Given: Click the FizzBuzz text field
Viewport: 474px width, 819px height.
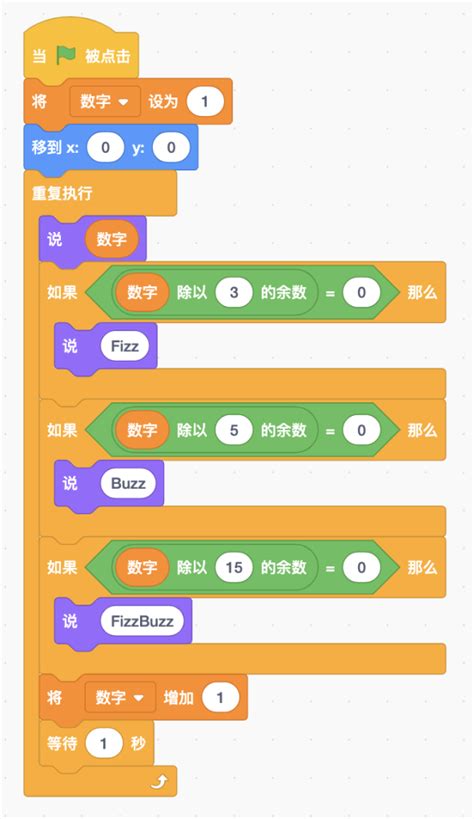Looking at the screenshot, I should click(142, 621).
